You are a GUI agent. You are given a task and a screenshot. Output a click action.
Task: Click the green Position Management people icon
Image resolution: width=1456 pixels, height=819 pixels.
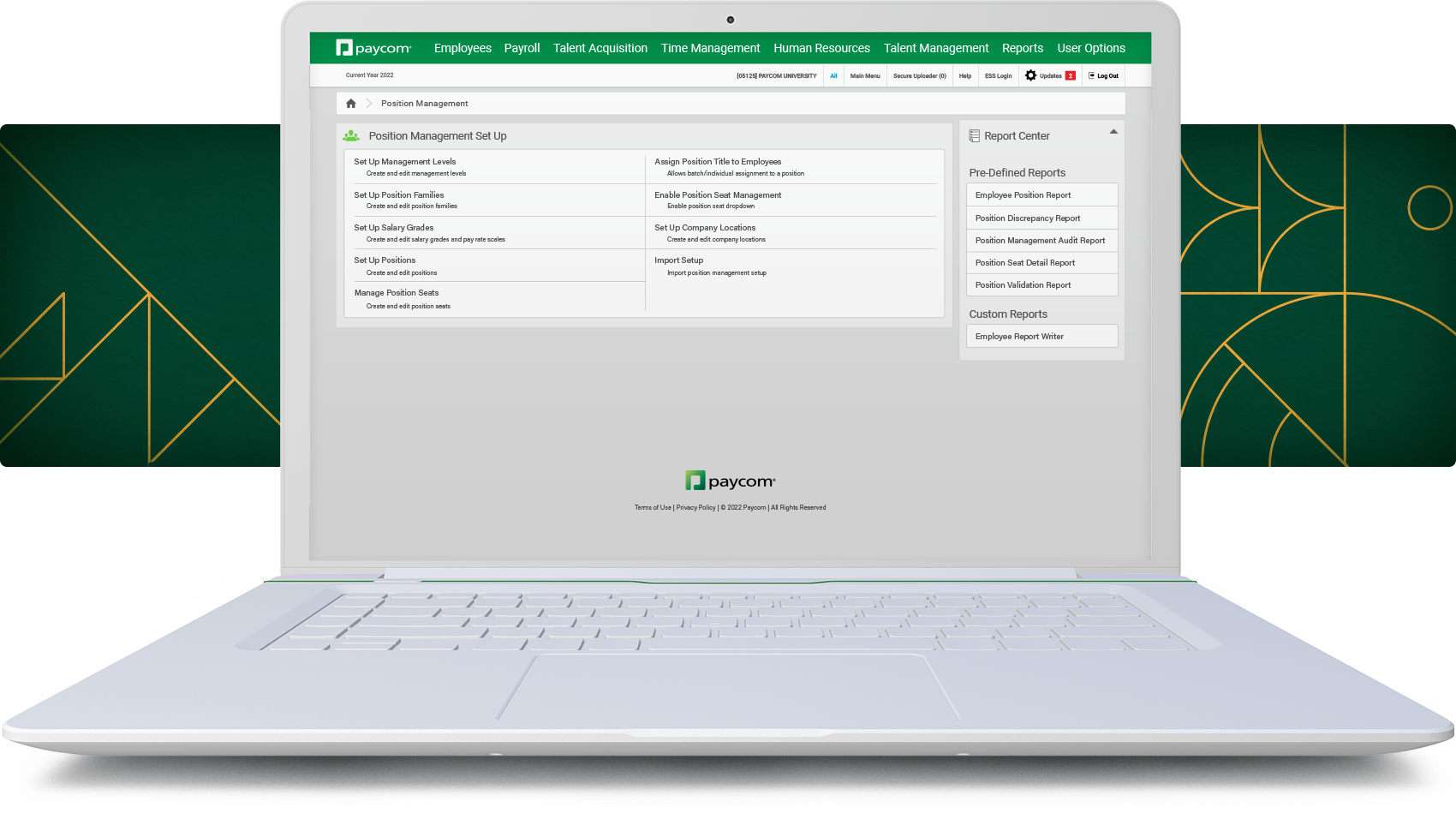coord(351,136)
